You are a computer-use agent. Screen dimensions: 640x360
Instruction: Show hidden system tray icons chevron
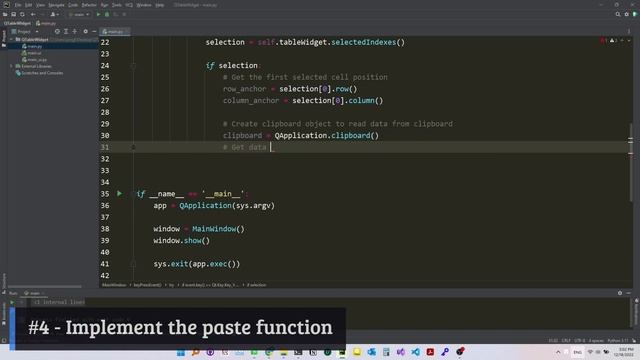(558, 352)
